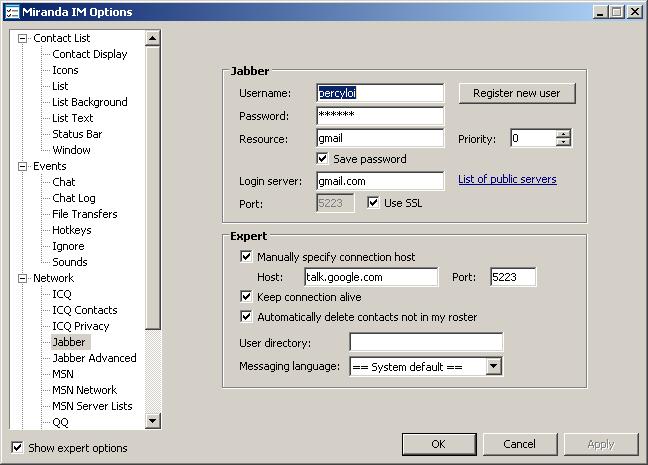Open the Messaging language dropdown
The height and width of the screenshot is (465, 648).
tap(493, 366)
